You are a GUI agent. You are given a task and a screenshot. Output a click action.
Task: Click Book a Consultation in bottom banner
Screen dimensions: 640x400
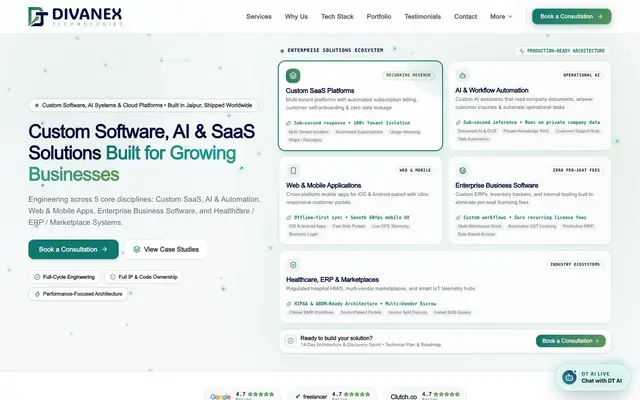(571, 341)
